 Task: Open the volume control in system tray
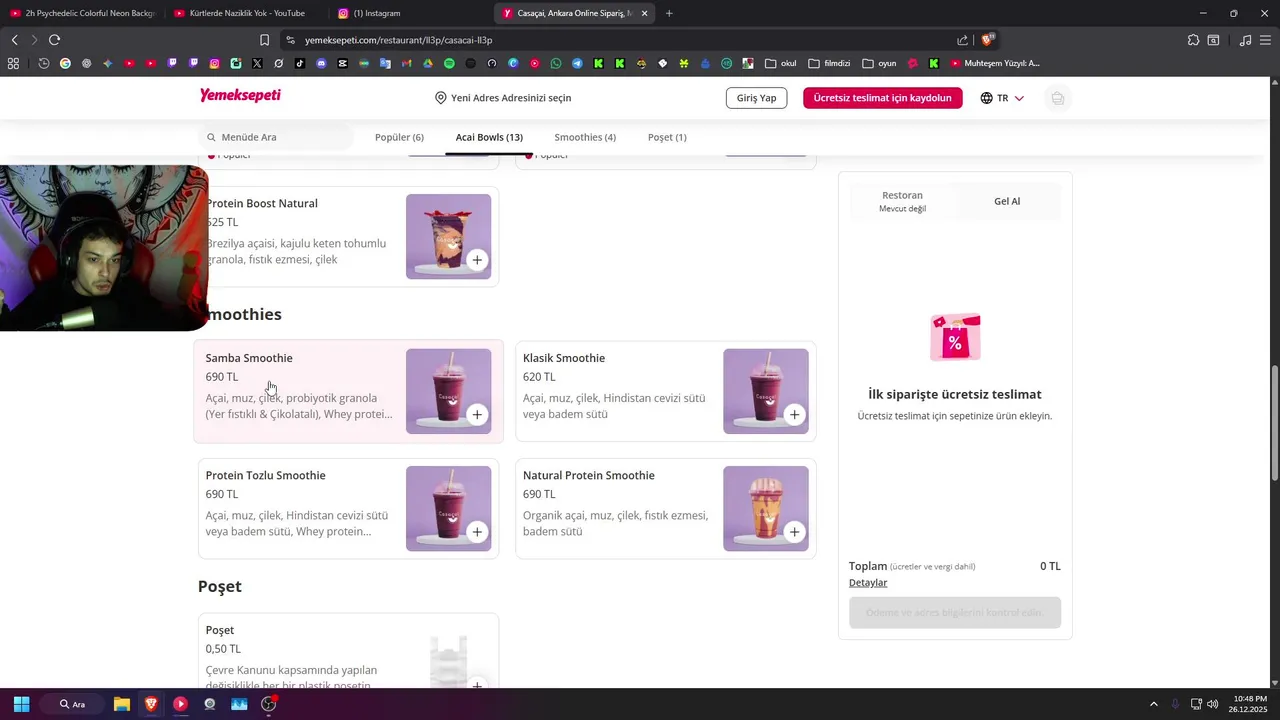1213,704
